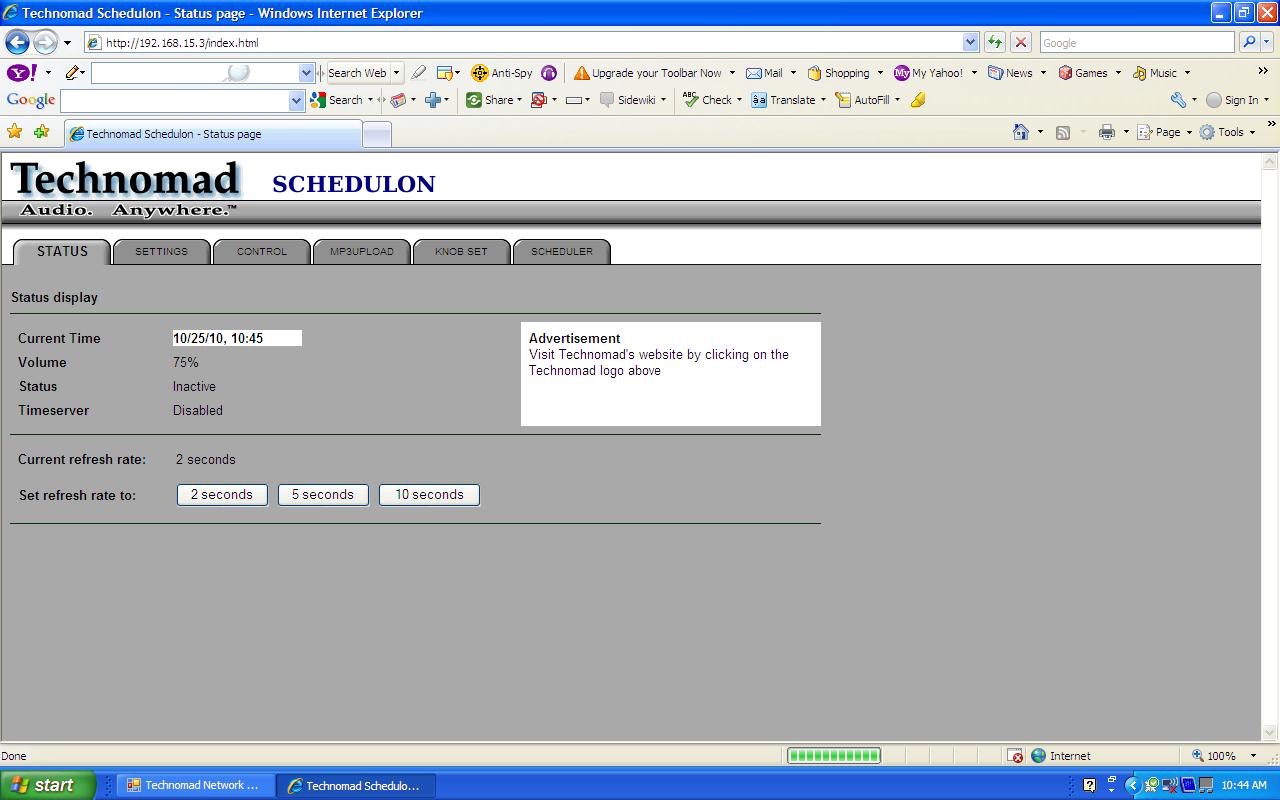Open the search provider dropdown arrow
Viewport: 1280px width, 800px height.
coord(1268,42)
